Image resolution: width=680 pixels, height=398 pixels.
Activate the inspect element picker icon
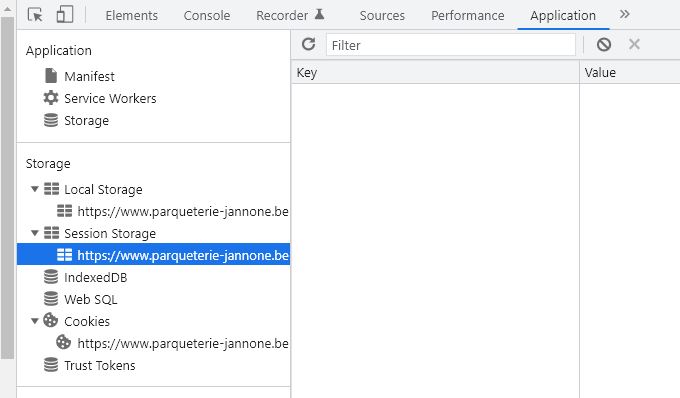[x=35, y=15]
